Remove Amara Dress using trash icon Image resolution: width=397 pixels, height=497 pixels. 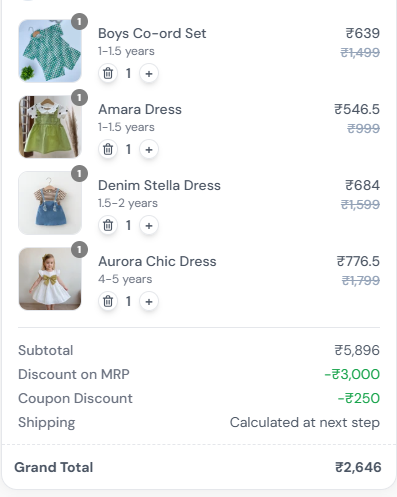tap(108, 149)
